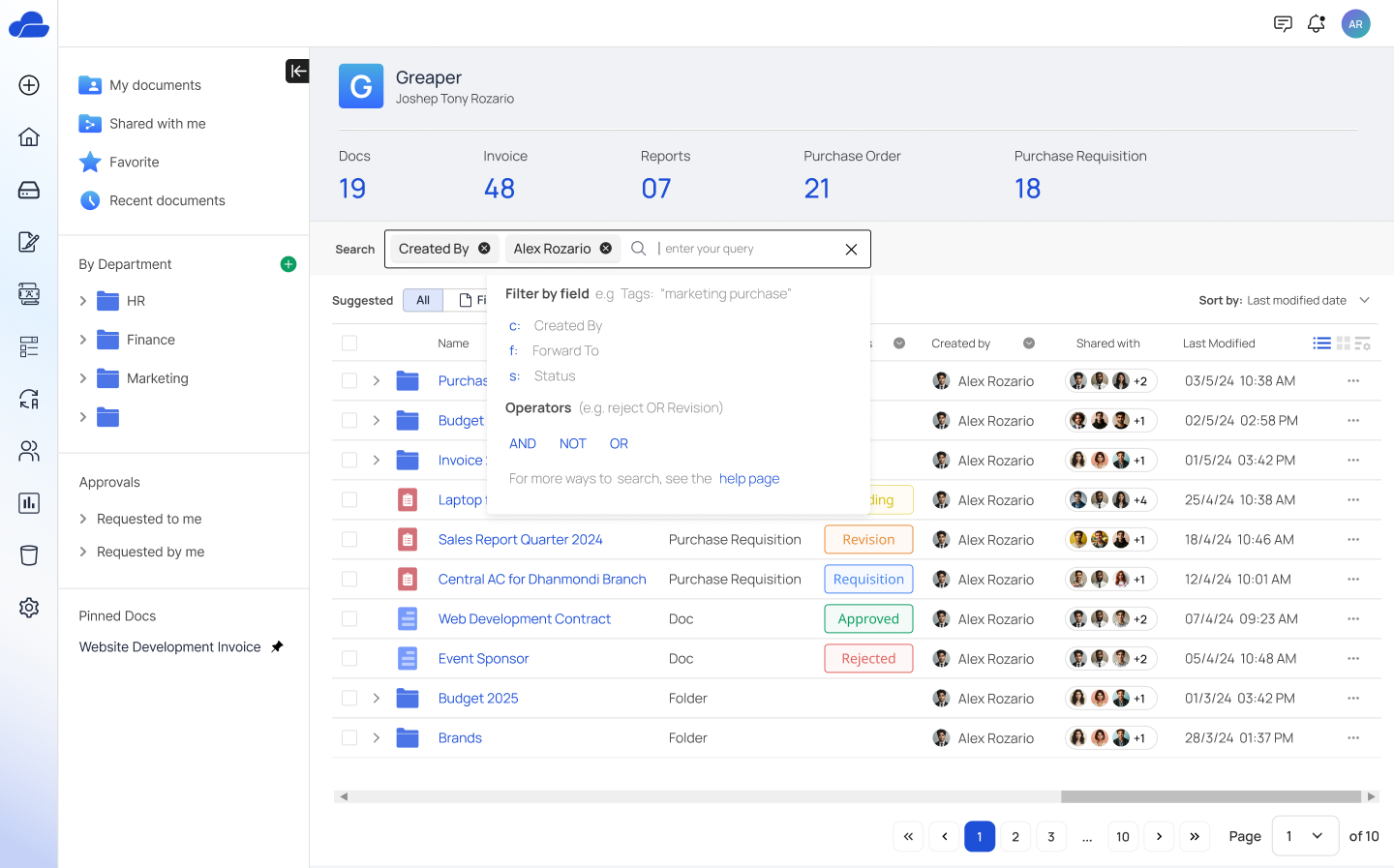Collapse the sidebar panel arrow icon
Viewport: 1394px width, 868px height.
click(297, 71)
